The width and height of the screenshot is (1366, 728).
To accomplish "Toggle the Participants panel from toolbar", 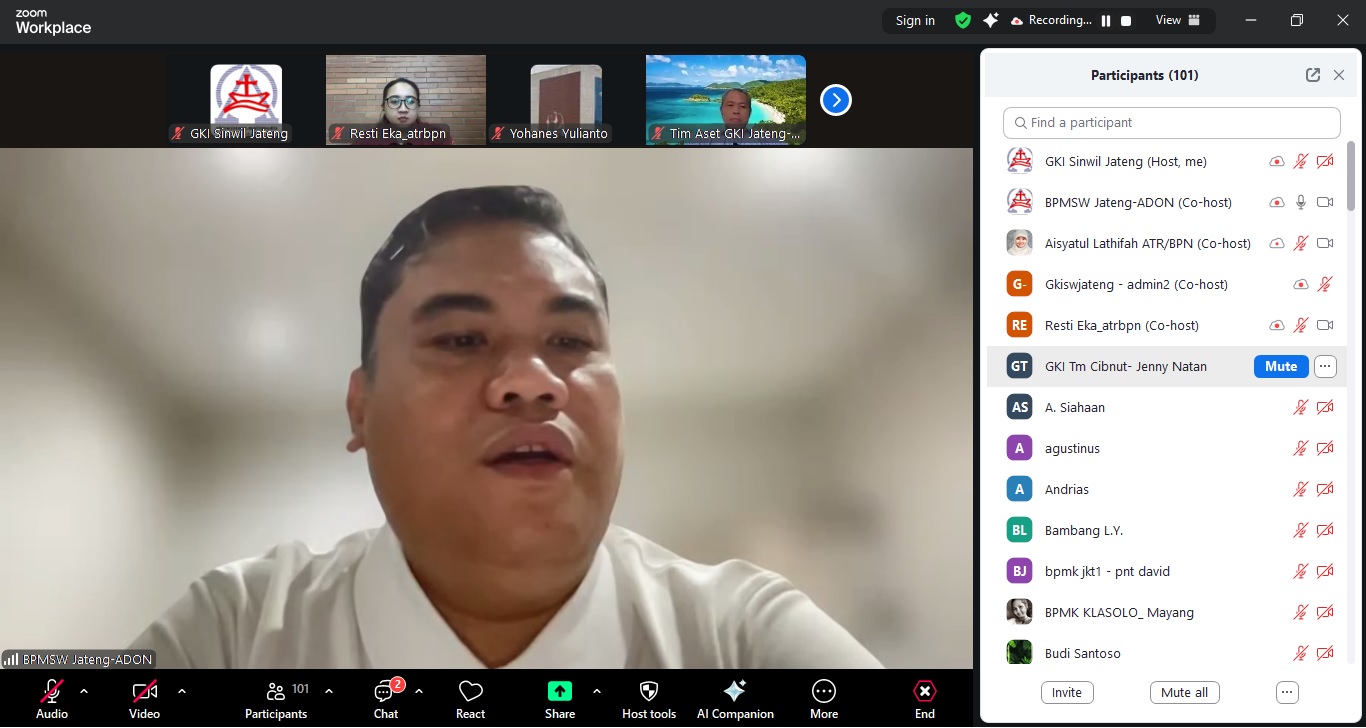I will (x=276, y=692).
